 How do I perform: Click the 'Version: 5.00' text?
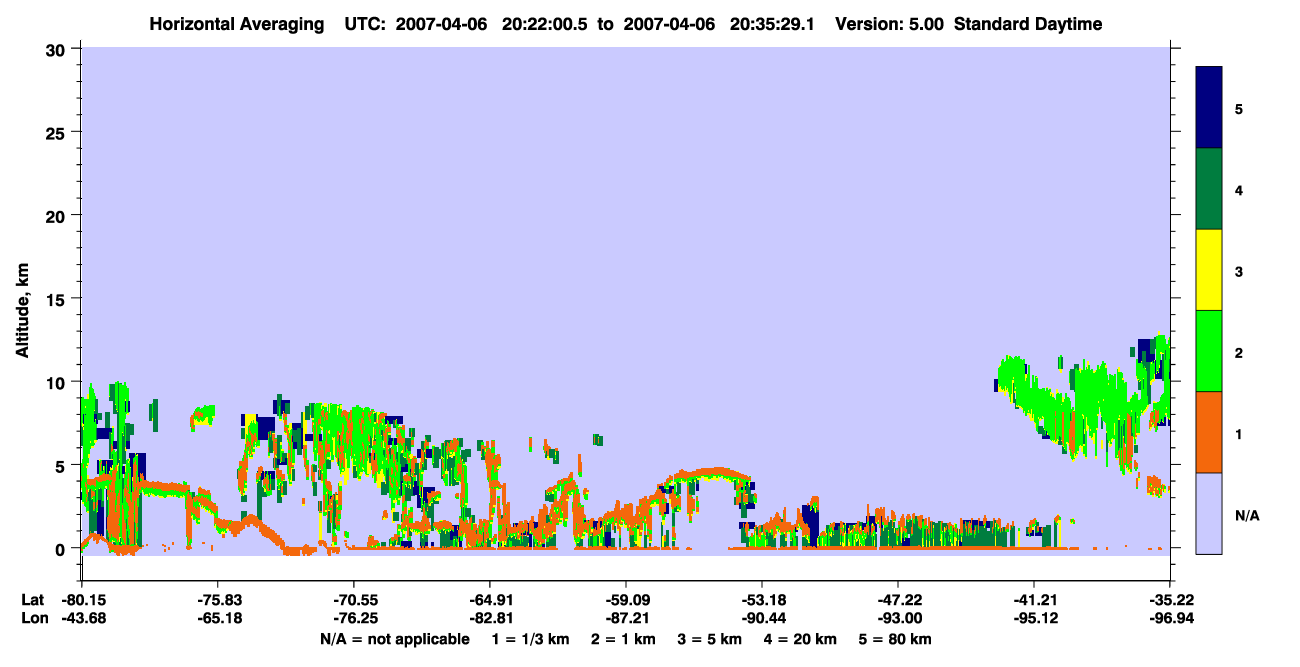pyautogui.click(x=890, y=24)
